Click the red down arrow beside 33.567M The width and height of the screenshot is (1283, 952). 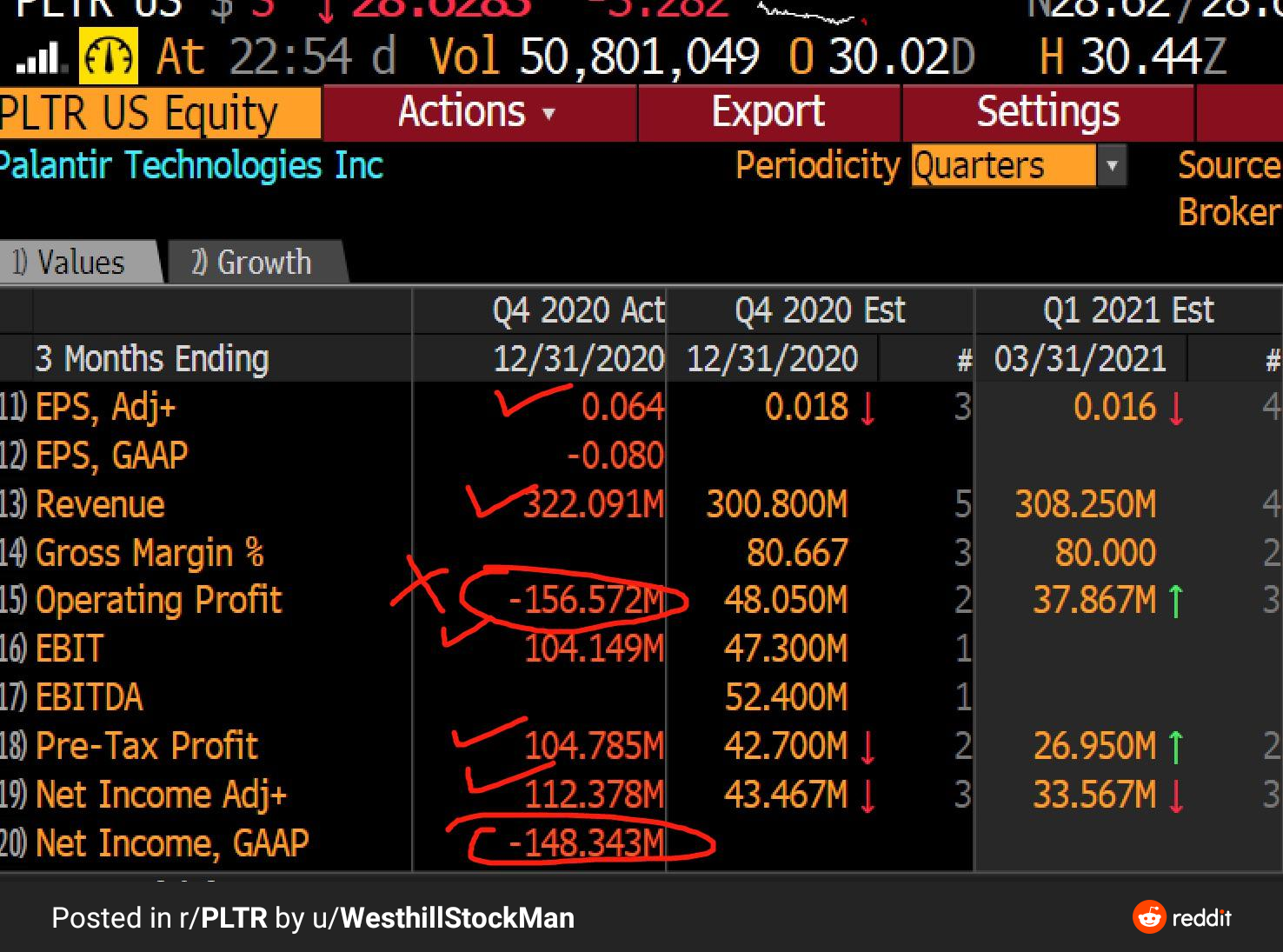point(1176,796)
